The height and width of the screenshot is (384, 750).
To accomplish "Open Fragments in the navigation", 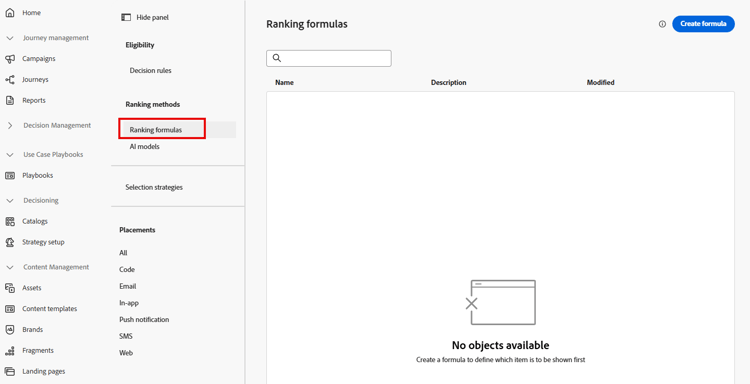I will tap(38, 351).
